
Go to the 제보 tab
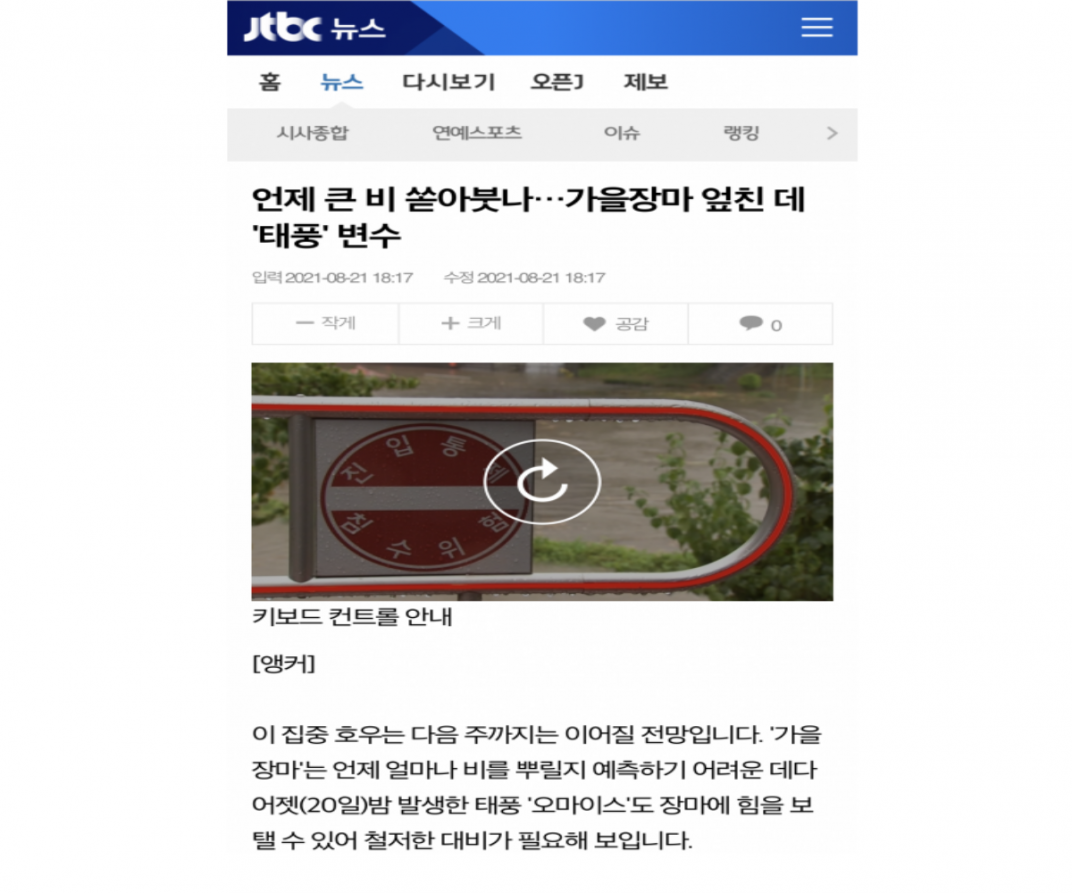(x=645, y=82)
